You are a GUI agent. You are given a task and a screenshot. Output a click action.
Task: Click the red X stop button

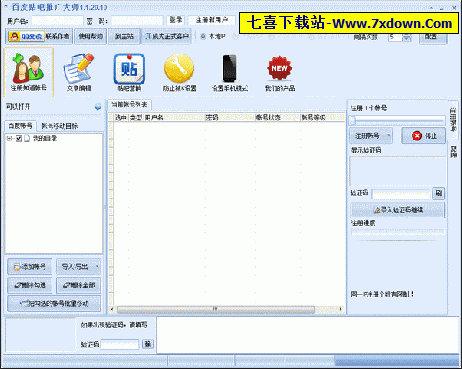pyautogui.click(x=423, y=136)
